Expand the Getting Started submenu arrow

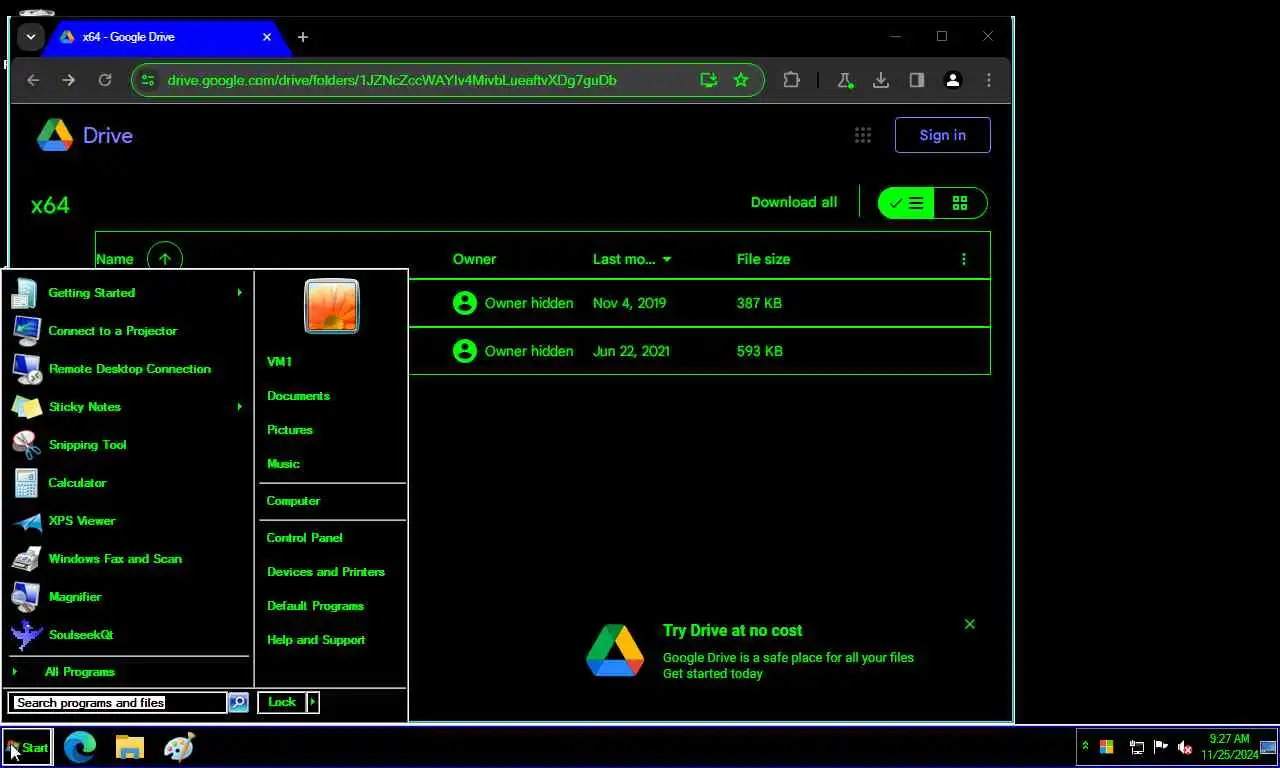pyautogui.click(x=239, y=293)
